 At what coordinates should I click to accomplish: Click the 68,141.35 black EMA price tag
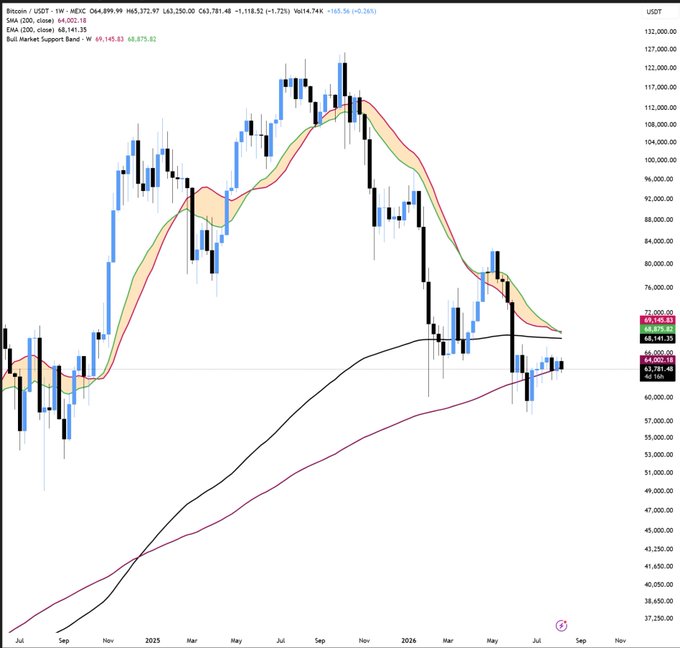[x=658, y=339]
